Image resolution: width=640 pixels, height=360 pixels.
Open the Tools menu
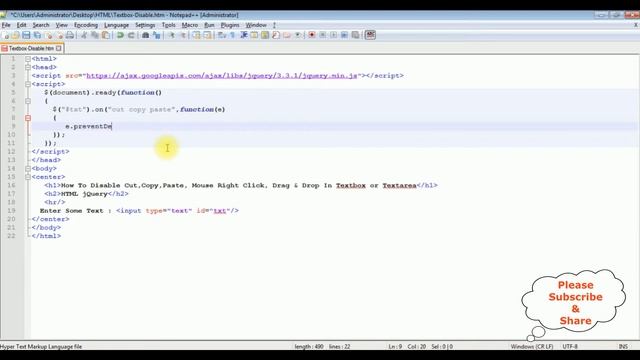click(169, 25)
